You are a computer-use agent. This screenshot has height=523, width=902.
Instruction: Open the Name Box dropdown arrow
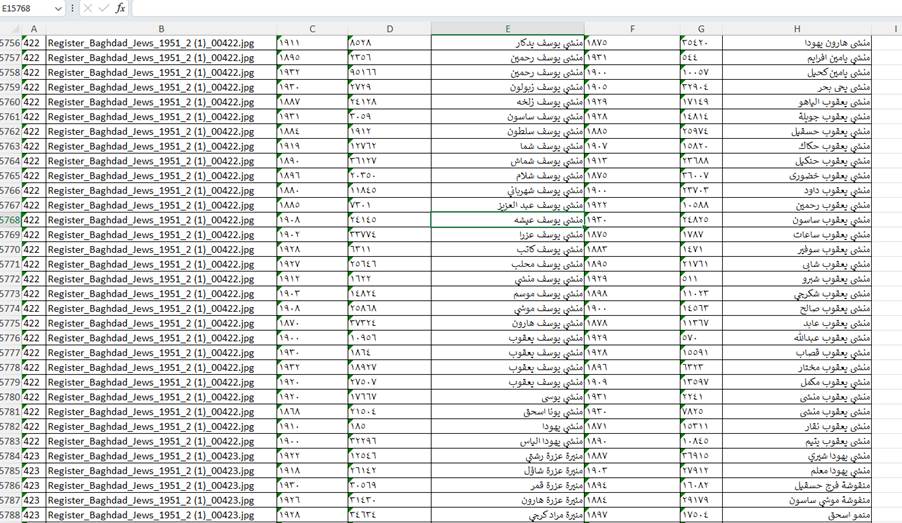pyautogui.click(x=57, y=8)
